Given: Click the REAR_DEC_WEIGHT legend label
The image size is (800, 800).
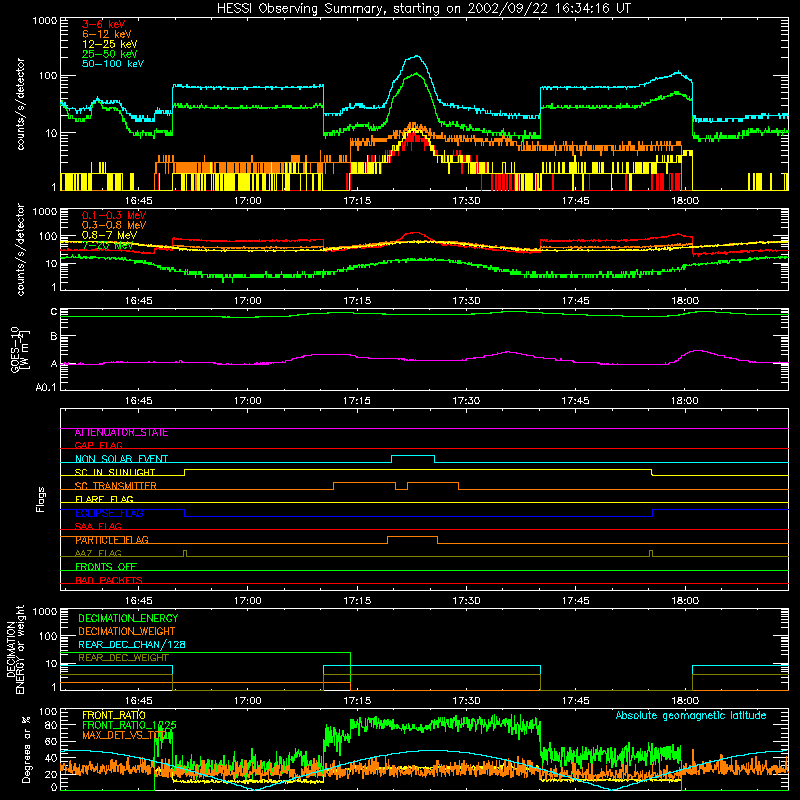Looking at the screenshot, I should pos(123,658).
